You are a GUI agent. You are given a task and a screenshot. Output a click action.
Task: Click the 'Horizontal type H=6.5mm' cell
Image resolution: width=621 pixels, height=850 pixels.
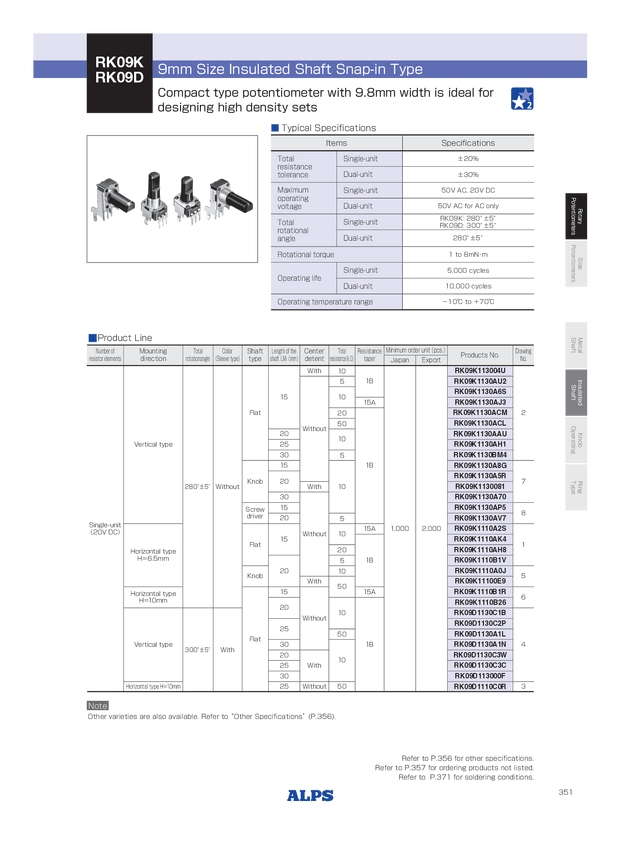click(x=153, y=555)
